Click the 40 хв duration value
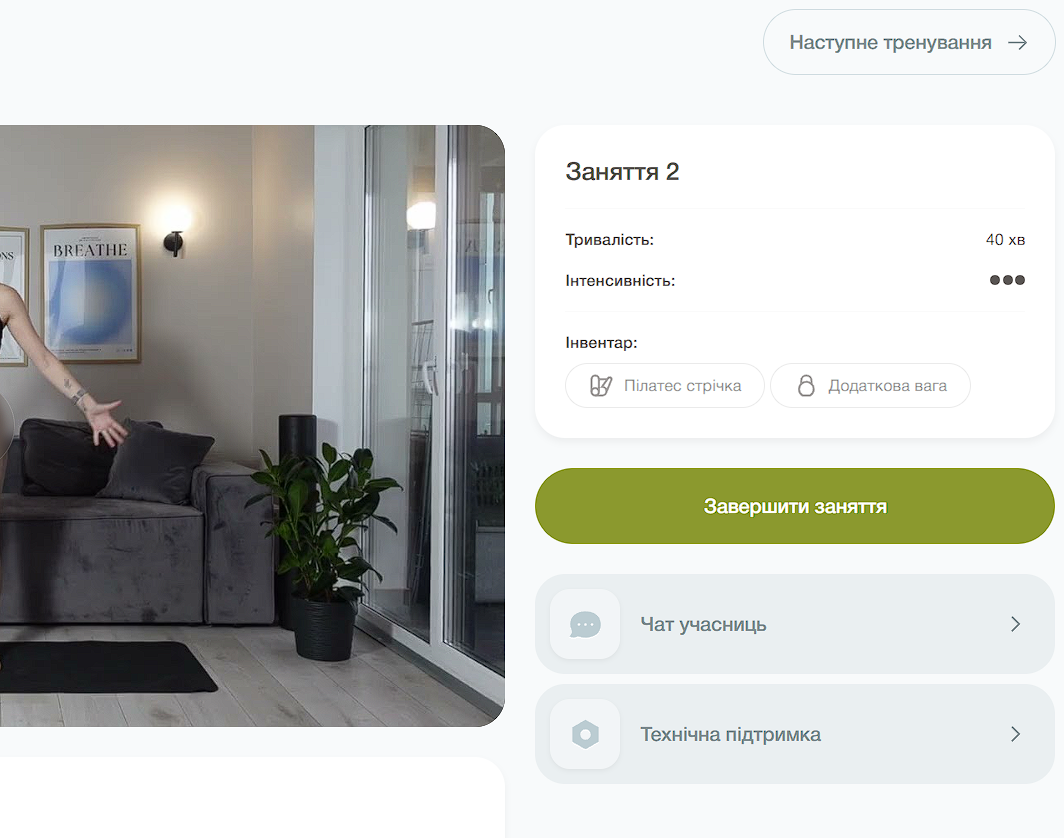 coord(1005,240)
